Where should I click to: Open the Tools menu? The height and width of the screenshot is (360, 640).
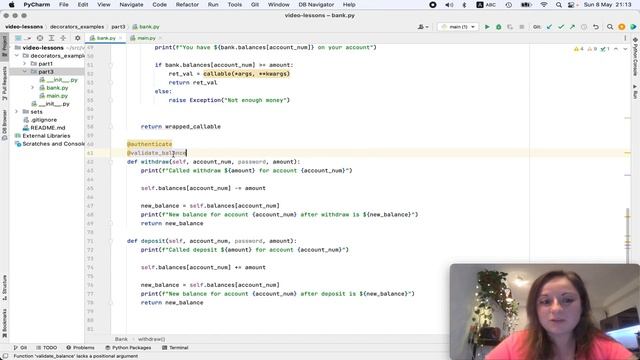pos(235,4)
